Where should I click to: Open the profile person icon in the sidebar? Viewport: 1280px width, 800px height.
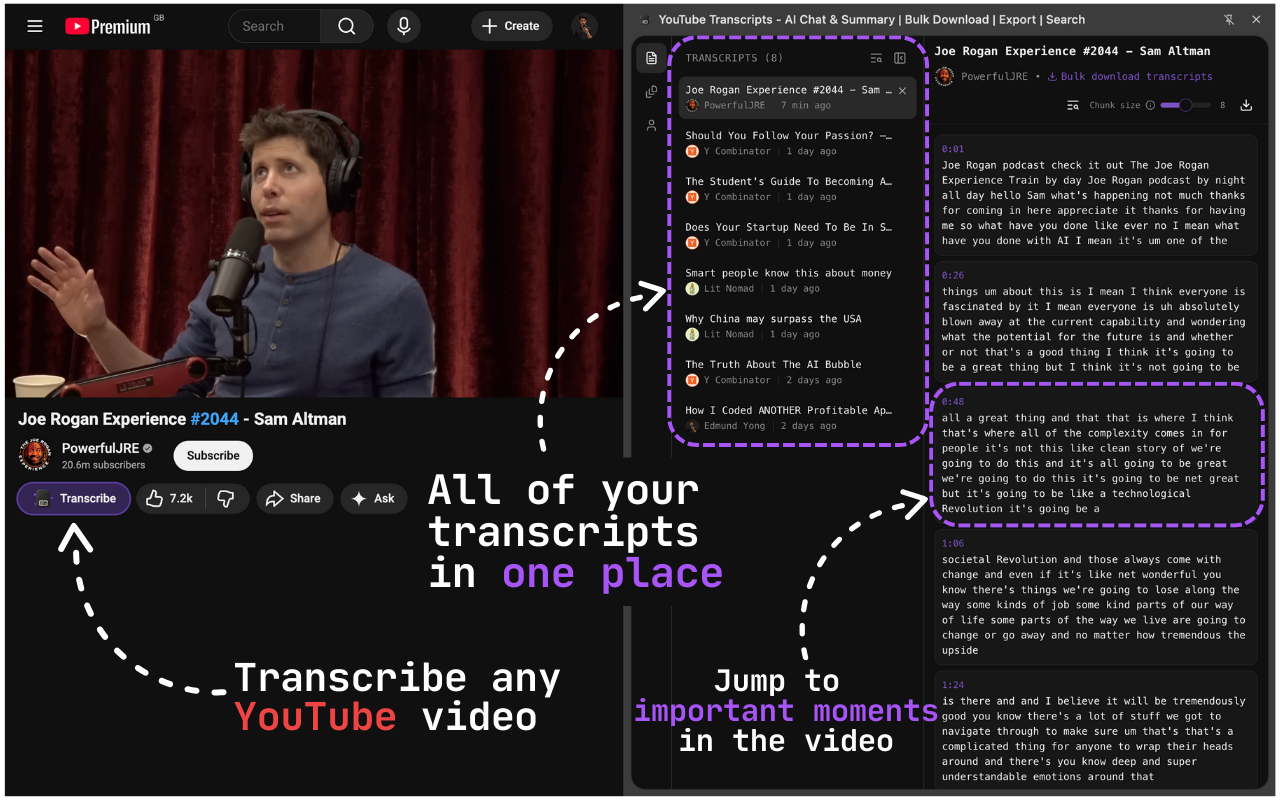651,124
